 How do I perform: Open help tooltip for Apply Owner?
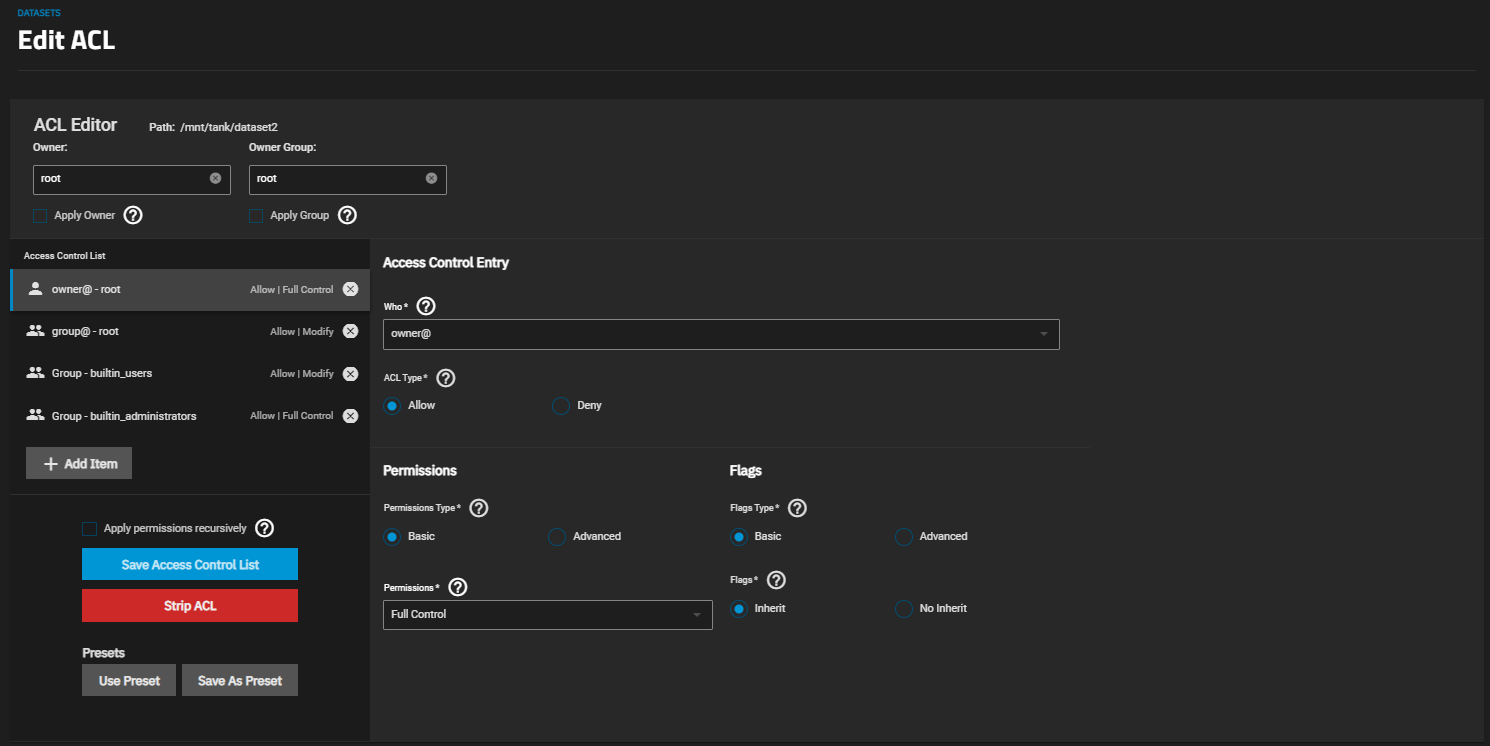tap(133, 215)
